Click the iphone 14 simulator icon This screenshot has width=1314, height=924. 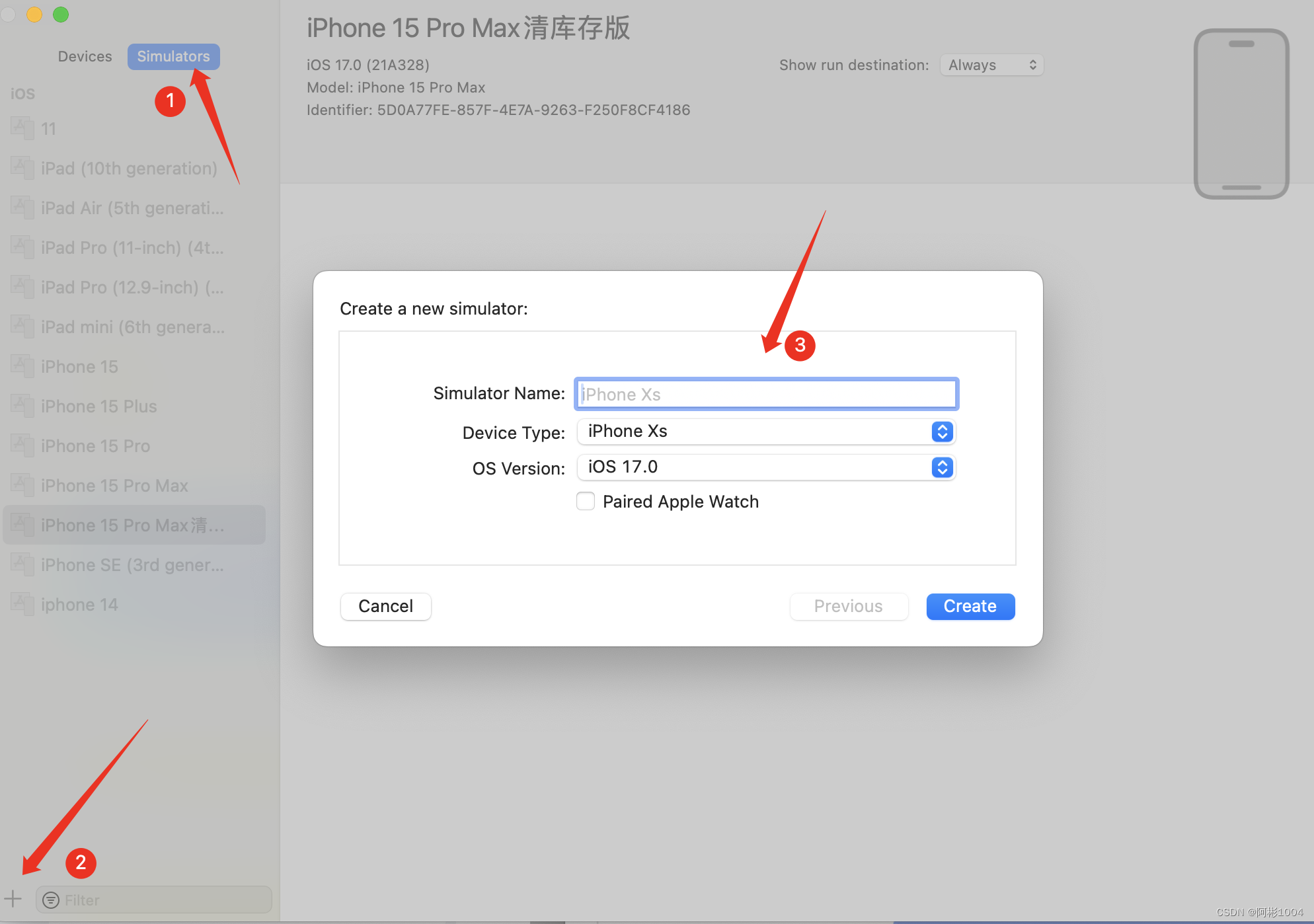(x=22, y=605)
